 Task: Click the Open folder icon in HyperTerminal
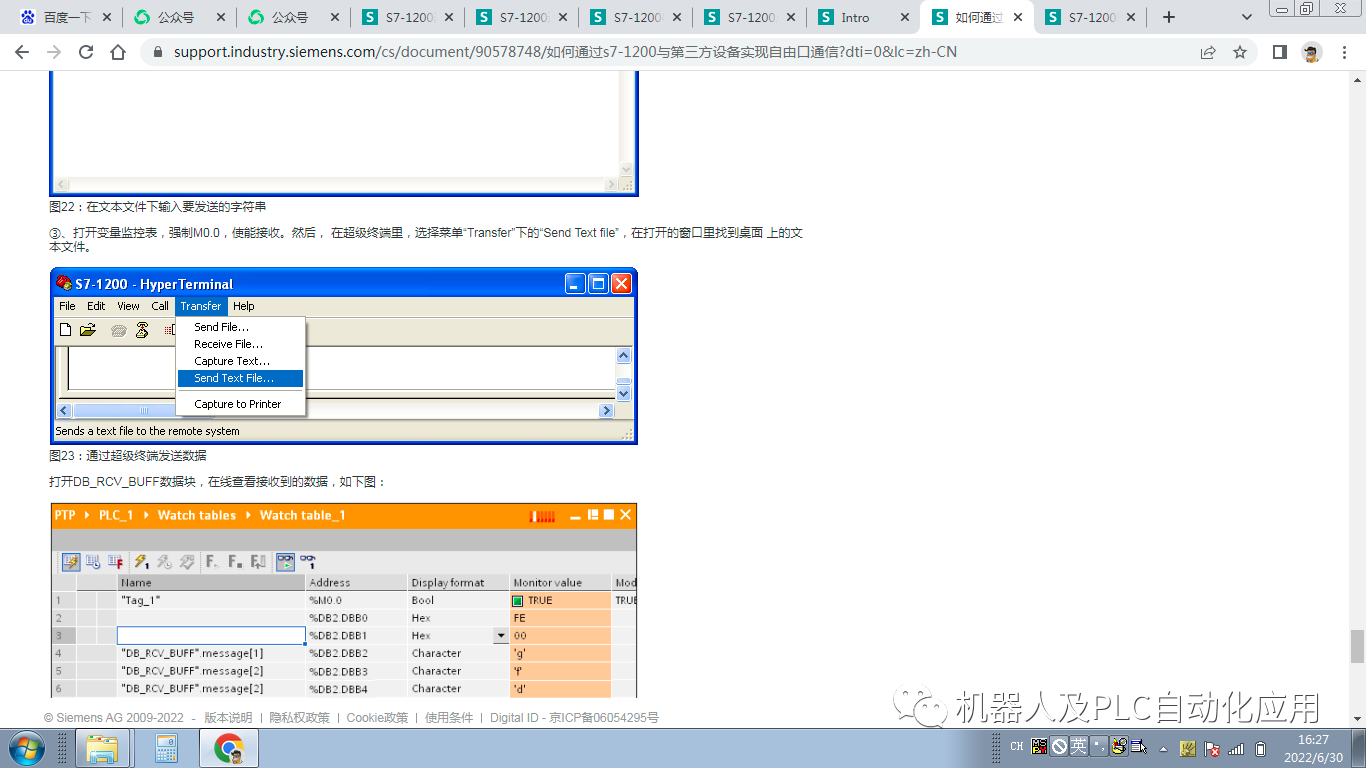pyautogui.click(x=88, y=330)
